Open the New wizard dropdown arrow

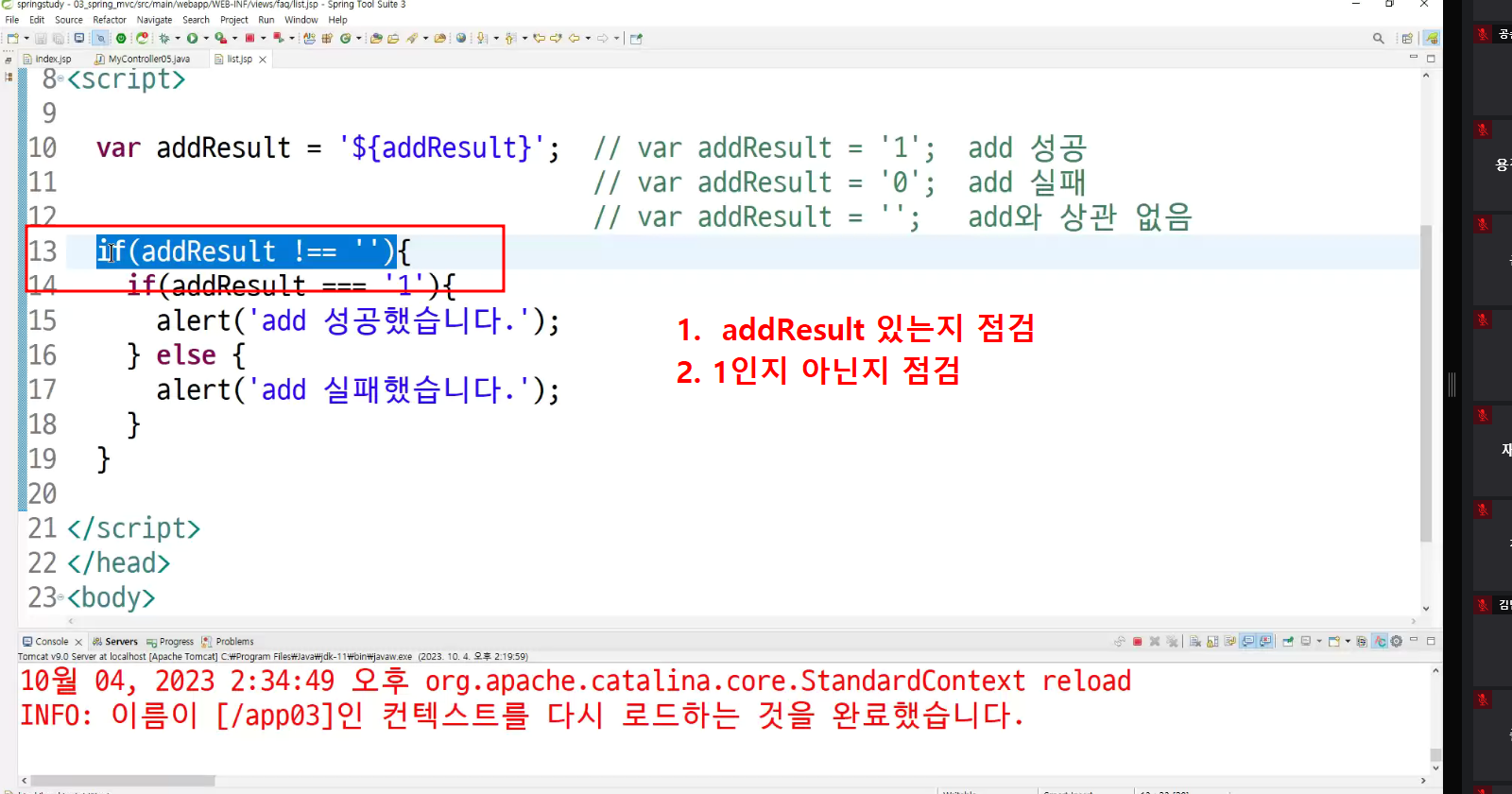pos(26,39)
